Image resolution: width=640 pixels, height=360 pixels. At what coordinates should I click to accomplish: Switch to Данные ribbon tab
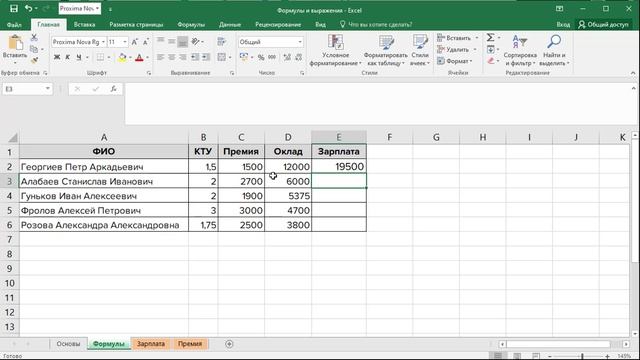click(230, 24)
